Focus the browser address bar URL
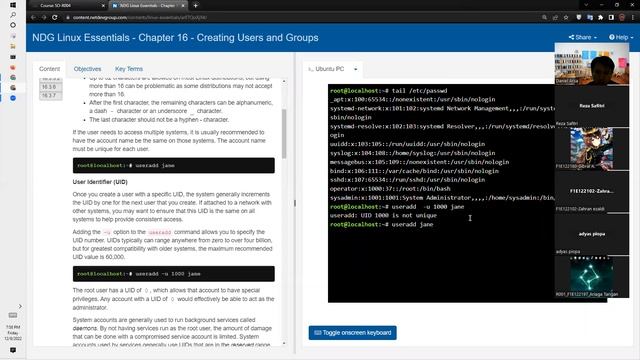This screenshot has width=640, height=360. coord(140,18)
